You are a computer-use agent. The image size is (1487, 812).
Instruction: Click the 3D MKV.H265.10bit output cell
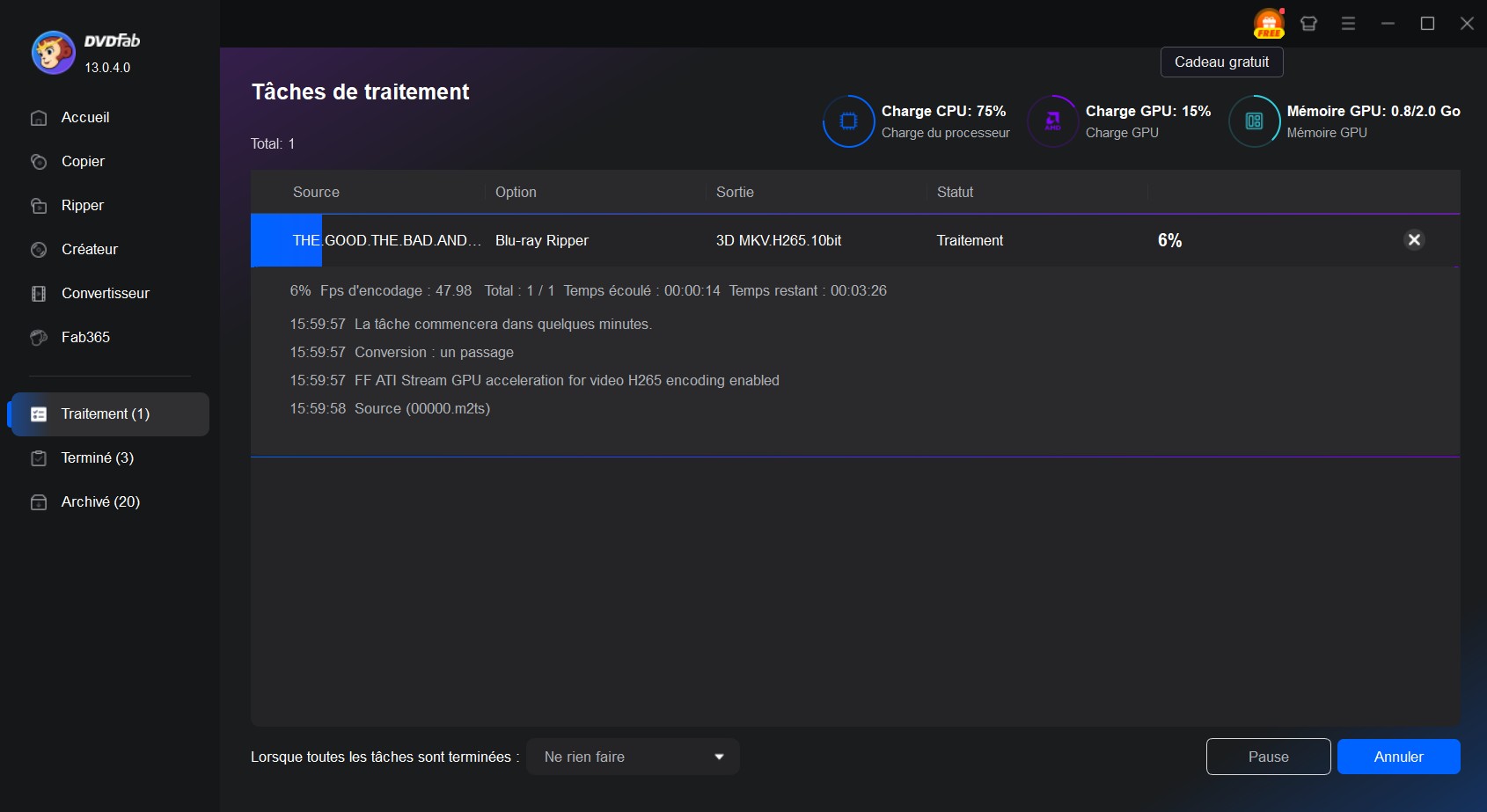point(779,241)
